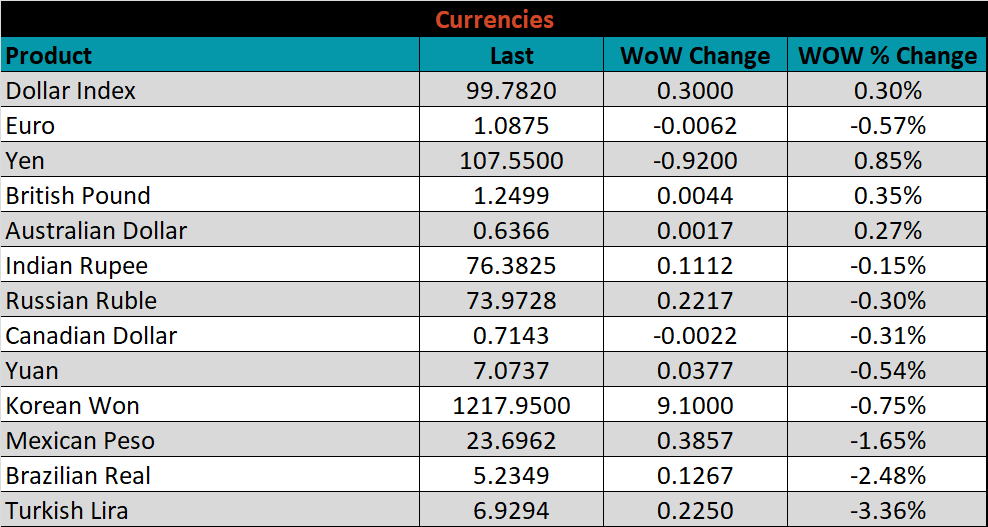Click the Euro last value 1.0875
The width and height of the screenshot is (988, 527).
click(x=511, y=126)
